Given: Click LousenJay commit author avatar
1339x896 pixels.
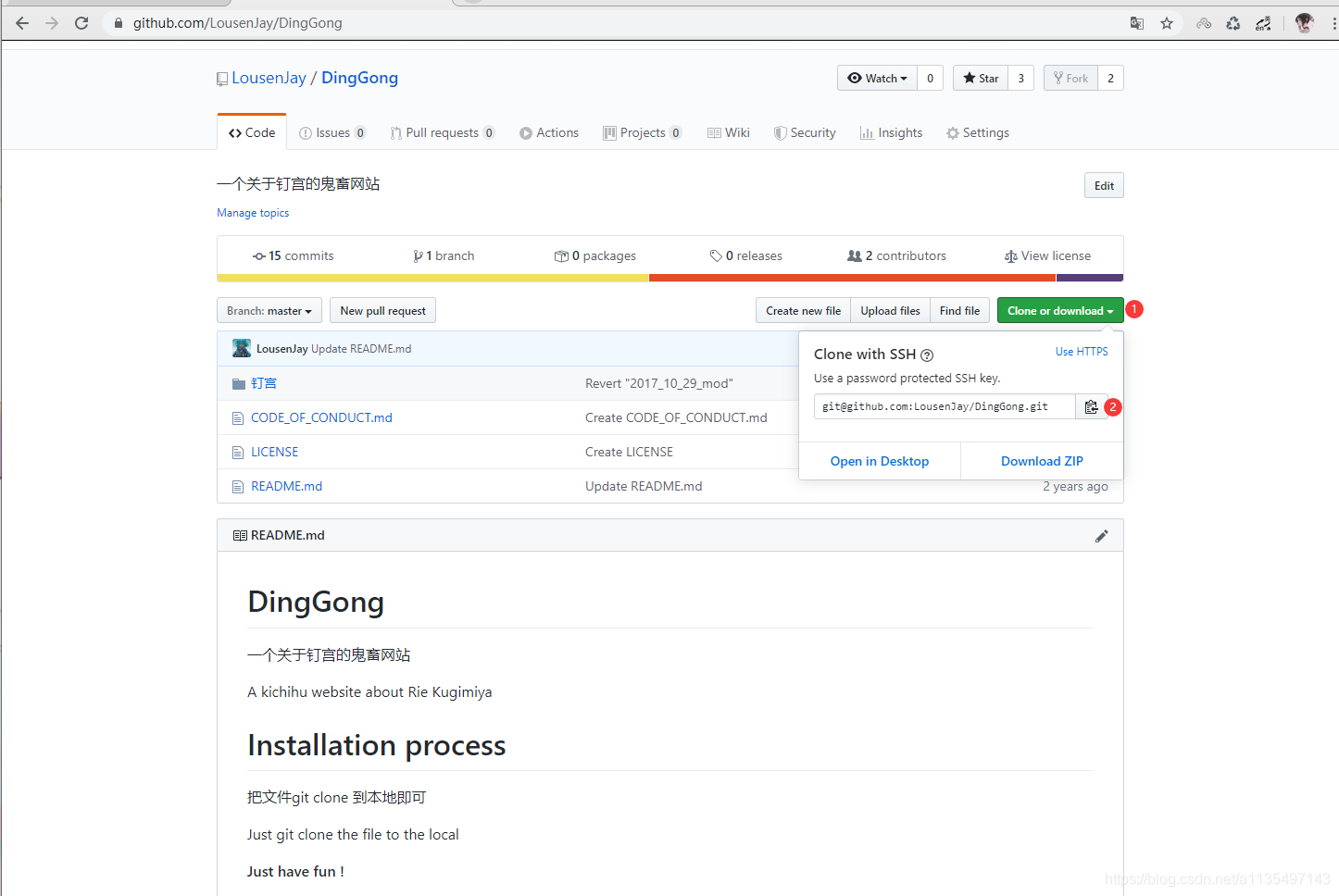Looking at the screenshot, I should pyautogui.click(x=242, y=348).
